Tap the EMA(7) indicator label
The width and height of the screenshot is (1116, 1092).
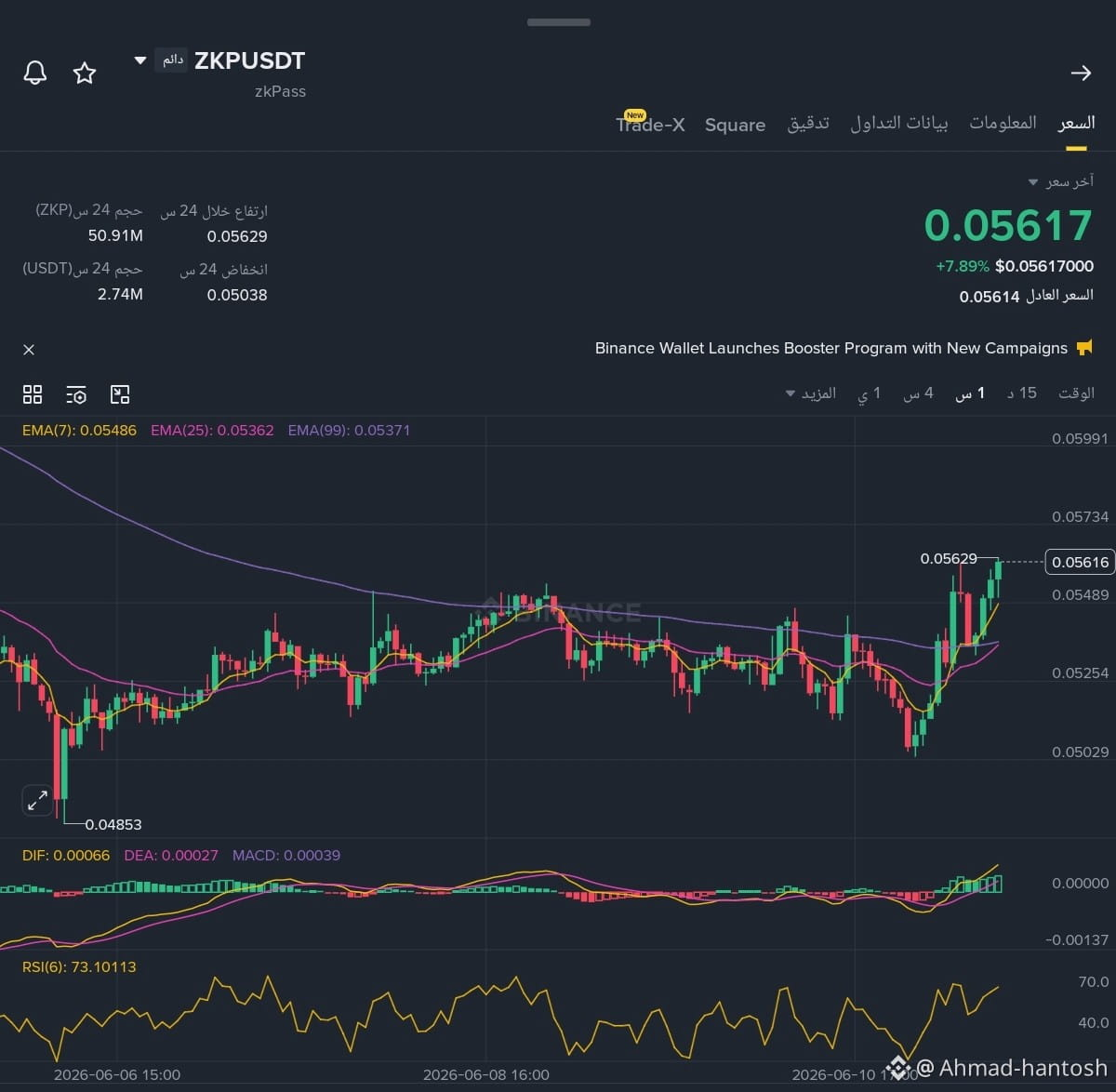click(79, 431)
